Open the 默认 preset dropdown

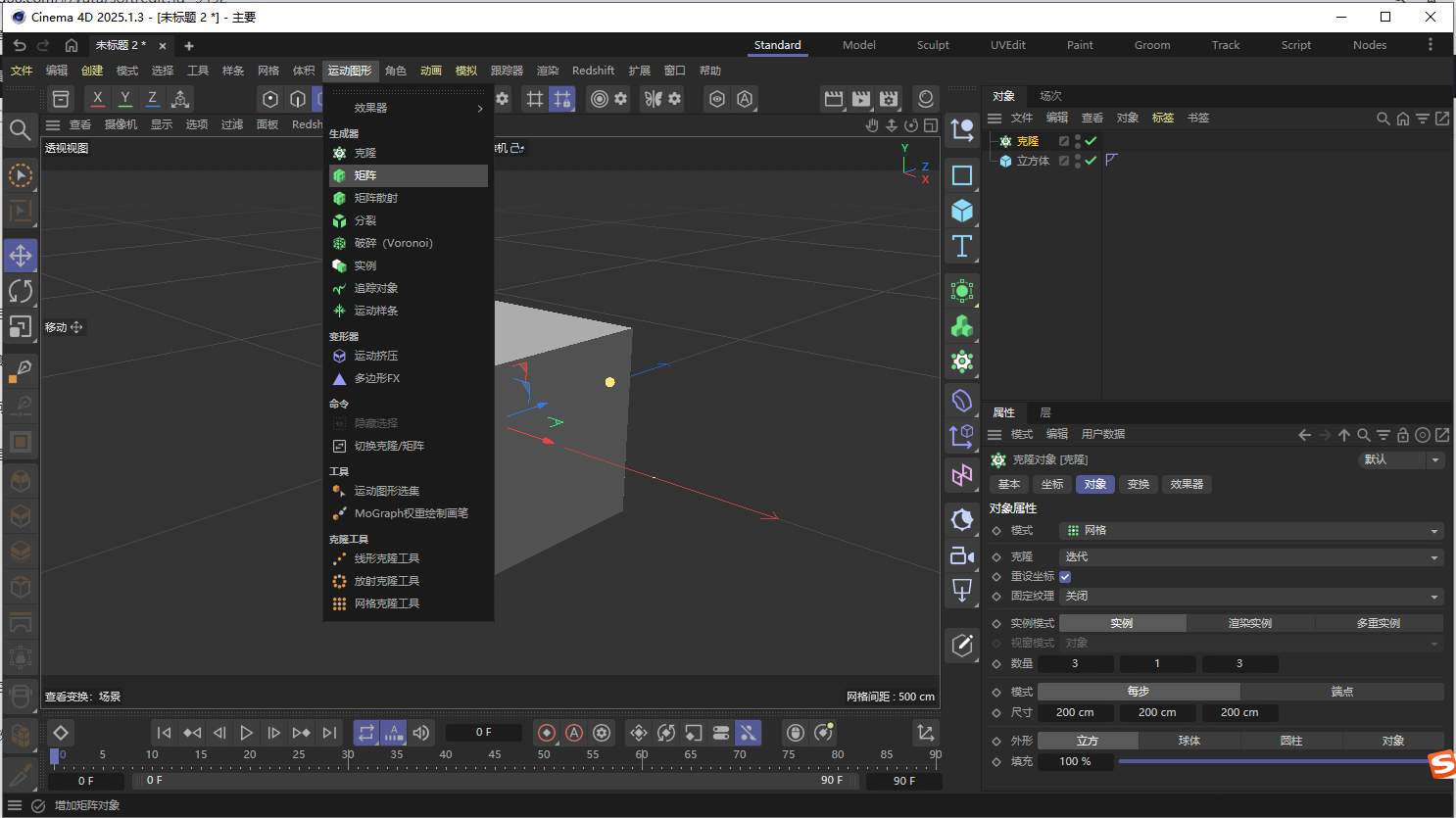1402,459
